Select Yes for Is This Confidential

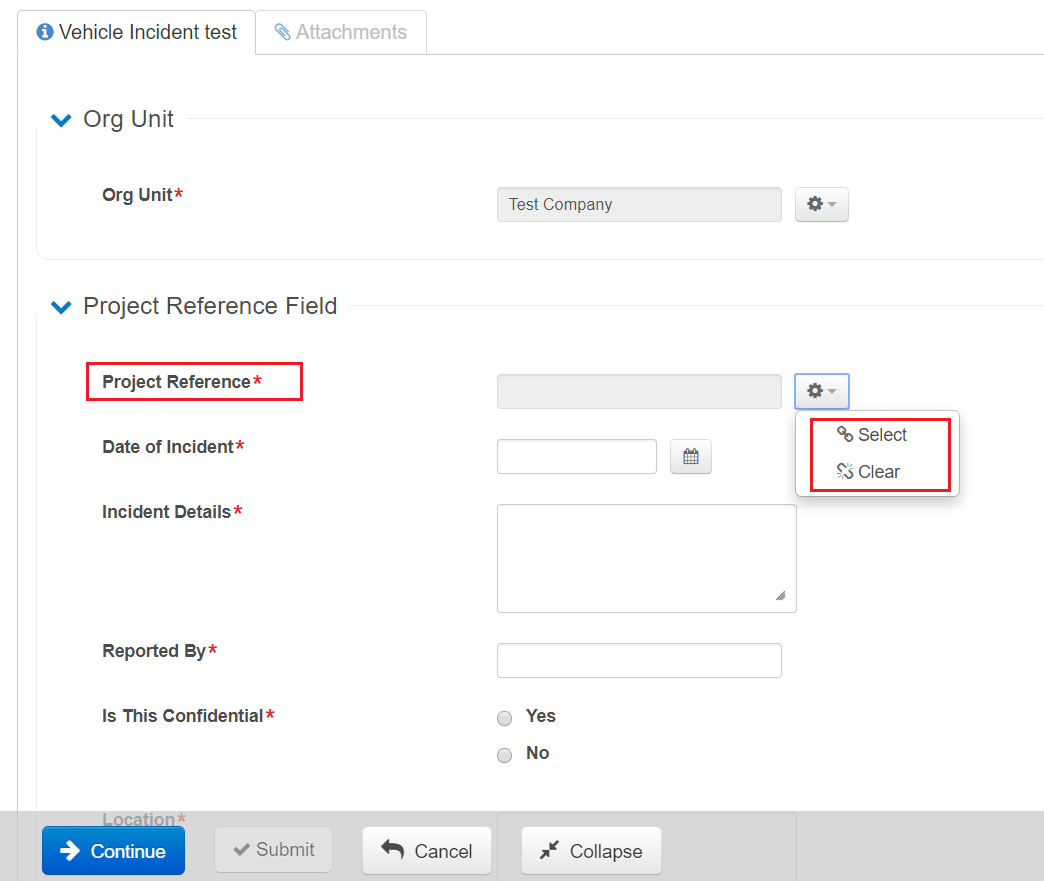coord(505,718)
